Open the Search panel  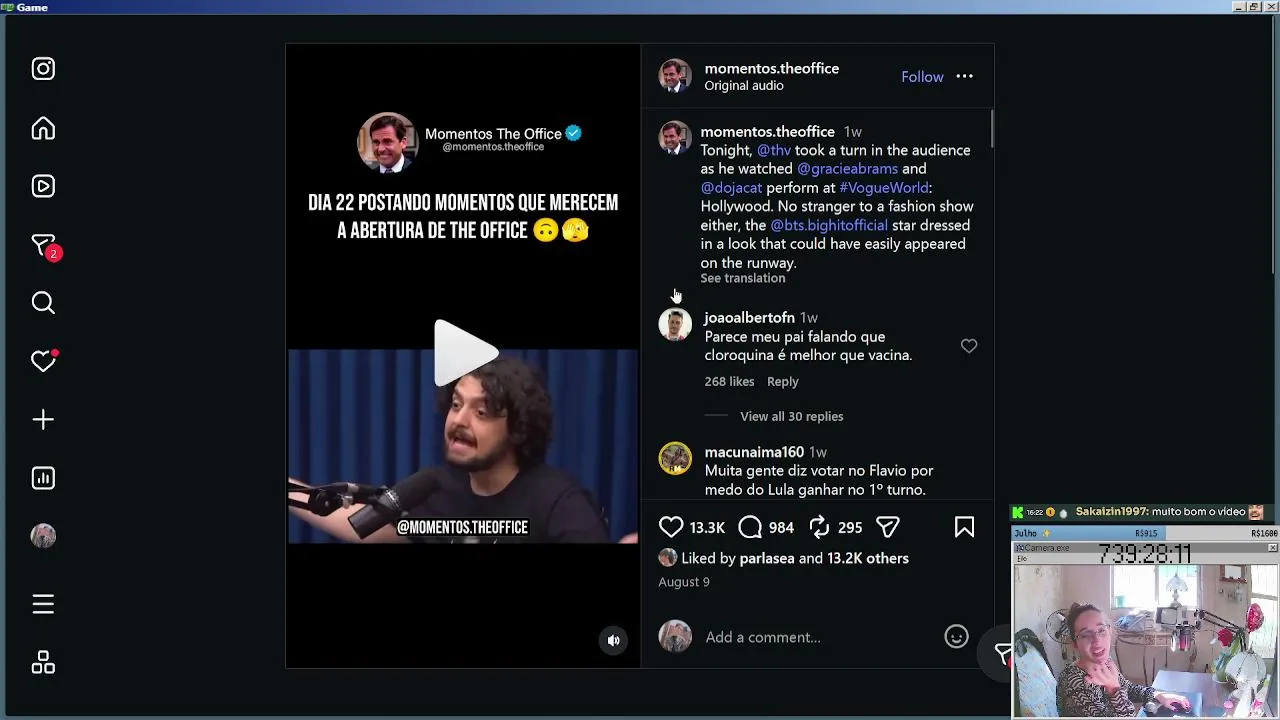43,303
